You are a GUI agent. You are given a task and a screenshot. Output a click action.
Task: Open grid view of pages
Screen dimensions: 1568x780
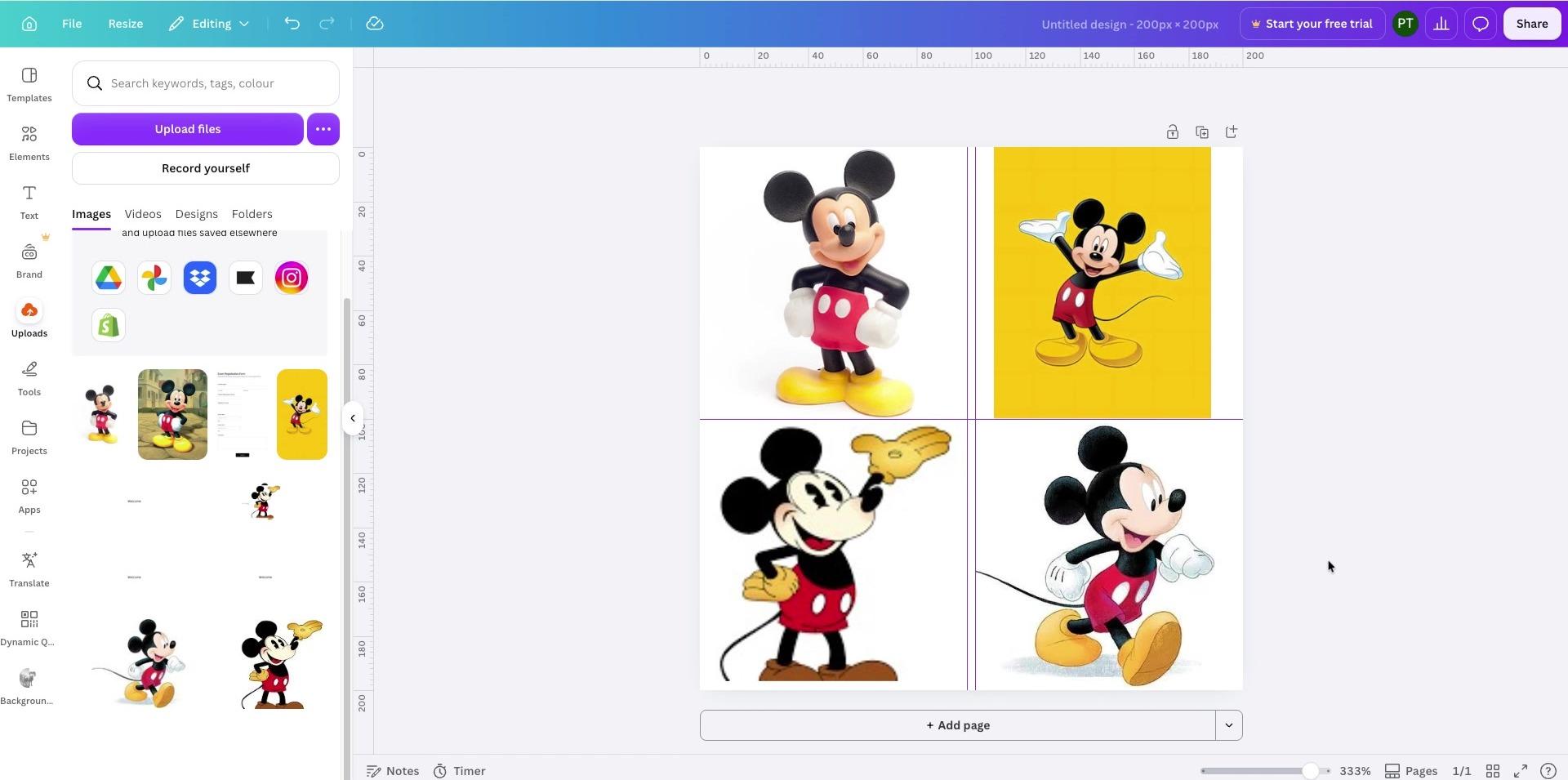[1493, 771]
